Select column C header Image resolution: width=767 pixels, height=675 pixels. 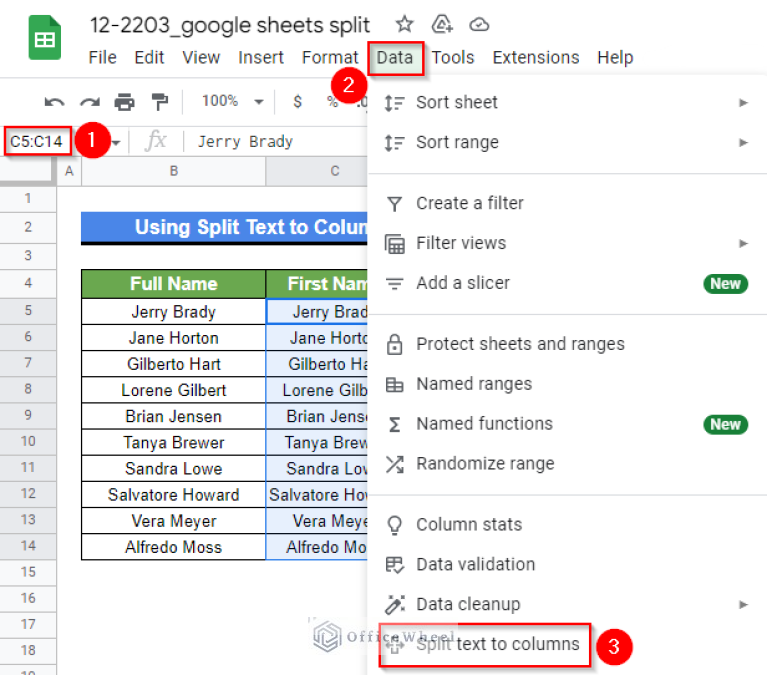pyautogui.click(x=317, y=171)
